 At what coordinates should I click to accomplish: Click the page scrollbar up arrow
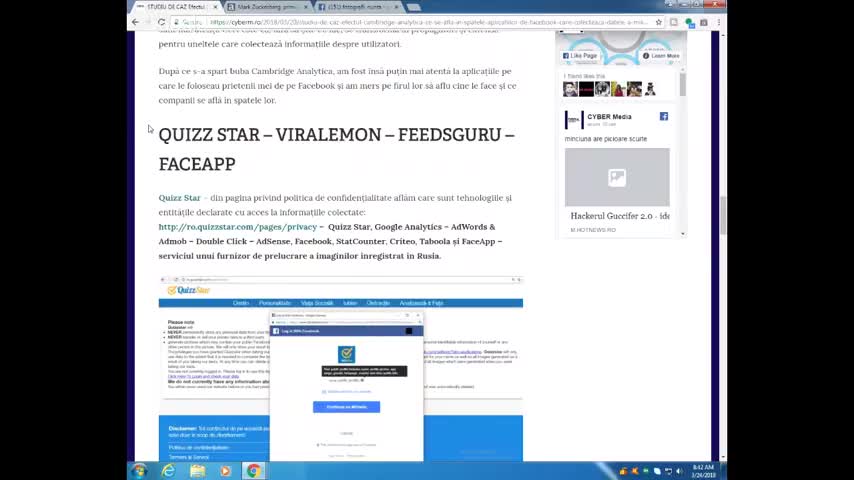[723, 35]
